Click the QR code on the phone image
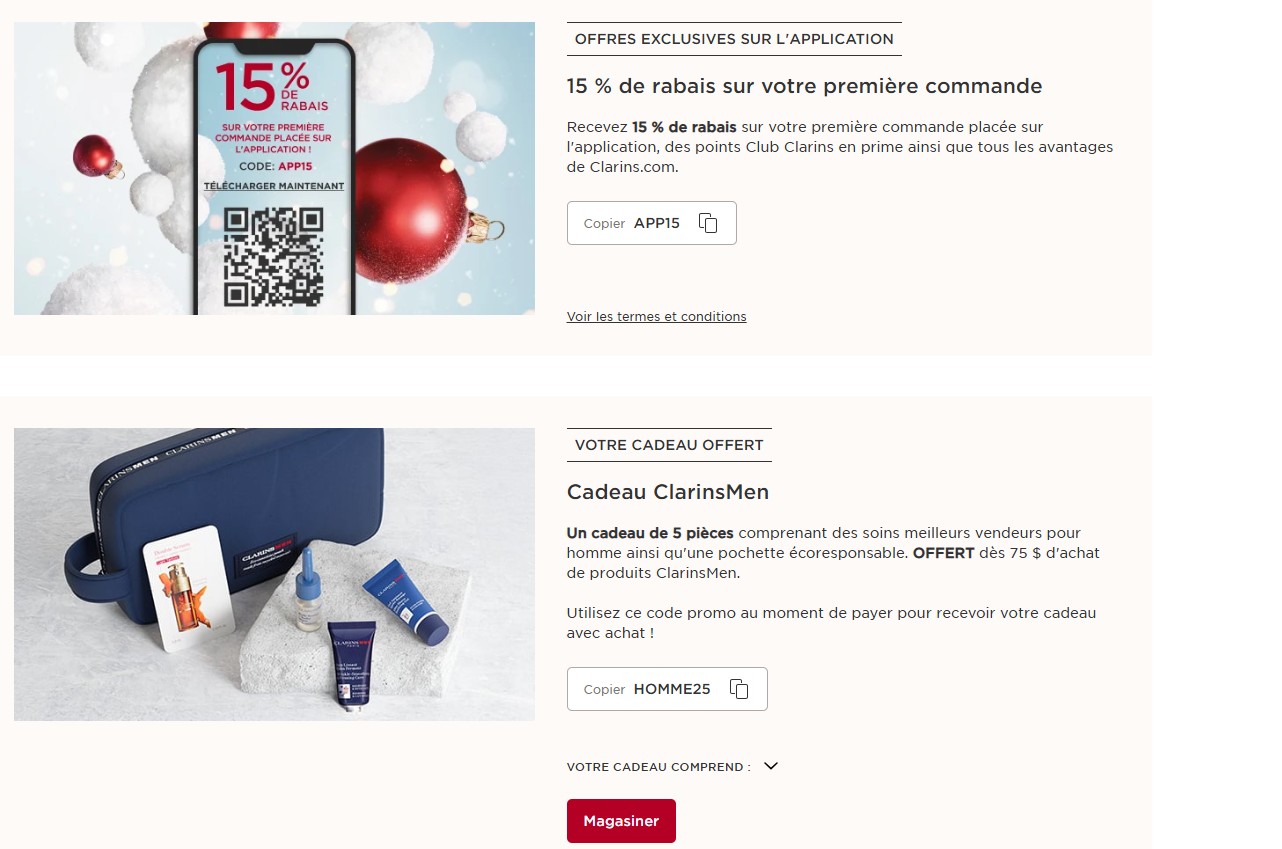 tap(273, 256)
